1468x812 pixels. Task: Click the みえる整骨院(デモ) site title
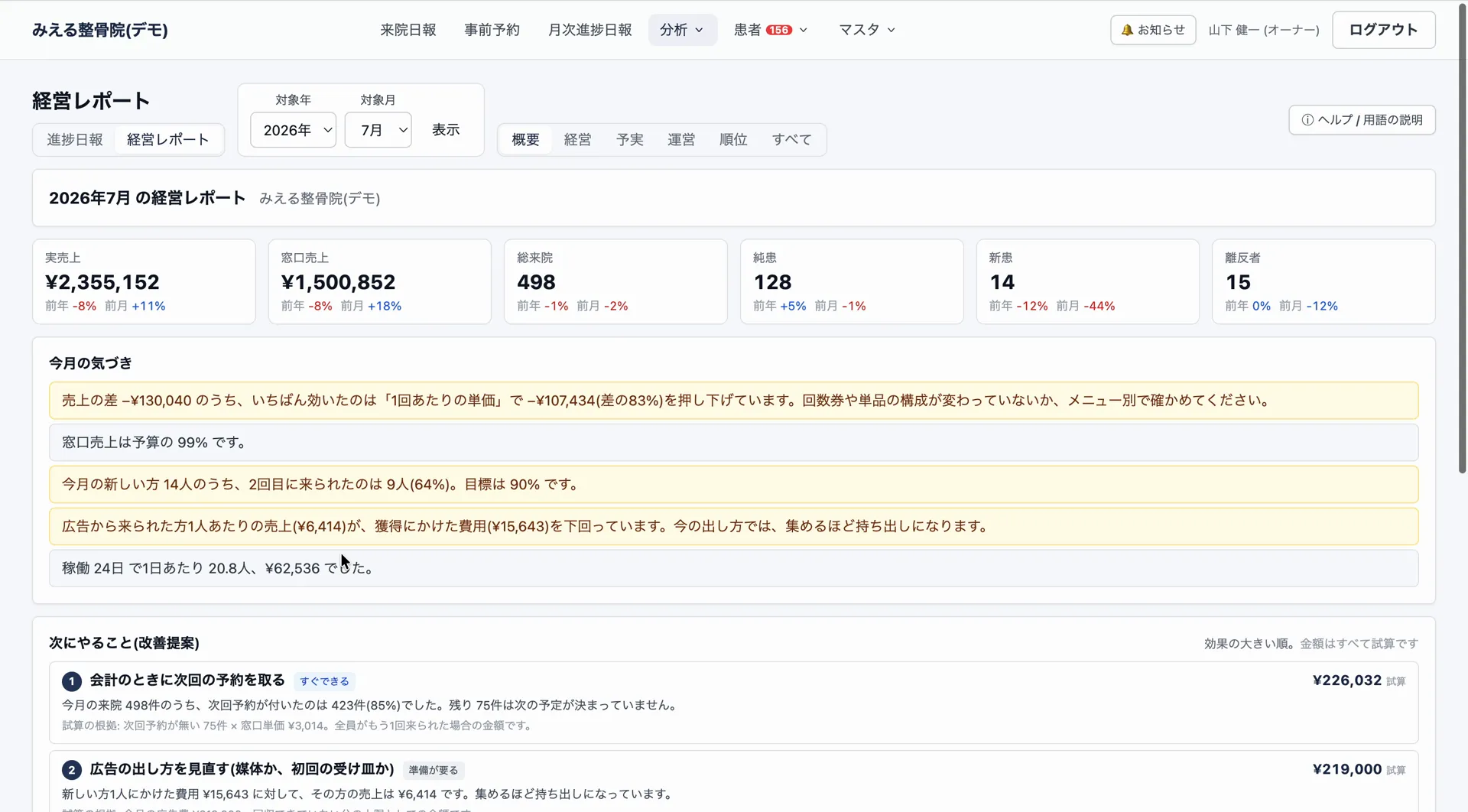click(100, 30)
